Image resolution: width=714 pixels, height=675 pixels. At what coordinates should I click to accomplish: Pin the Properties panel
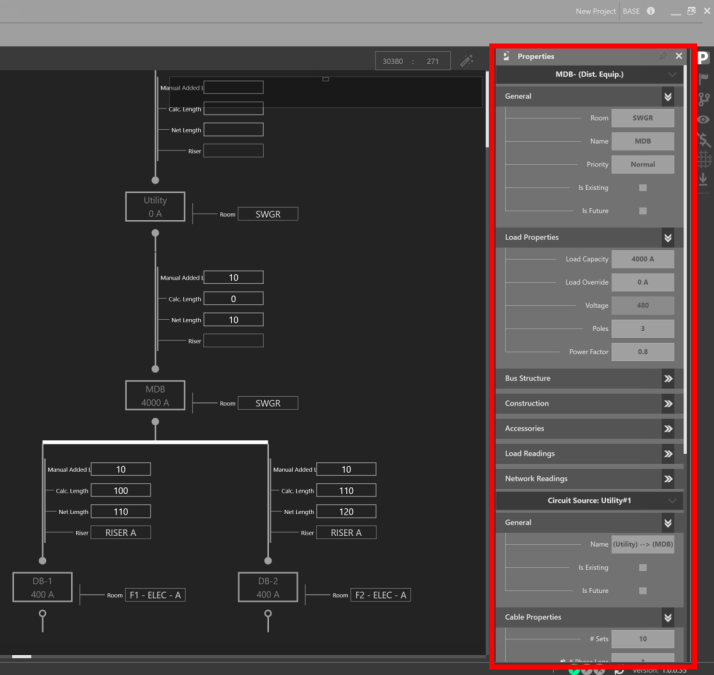663,56
